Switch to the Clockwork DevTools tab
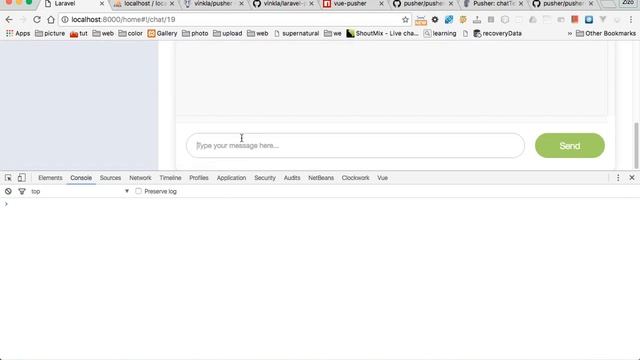The width and height of the screenshot is (640, 360). [x=356, y=178]
